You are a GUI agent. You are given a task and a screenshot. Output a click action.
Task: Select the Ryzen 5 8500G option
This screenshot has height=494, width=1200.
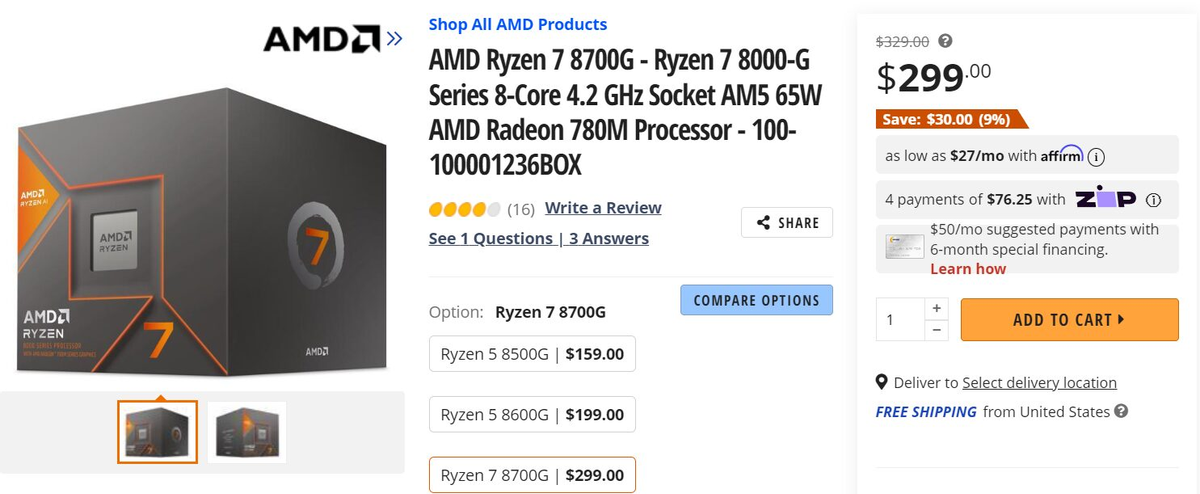(532, 353)
